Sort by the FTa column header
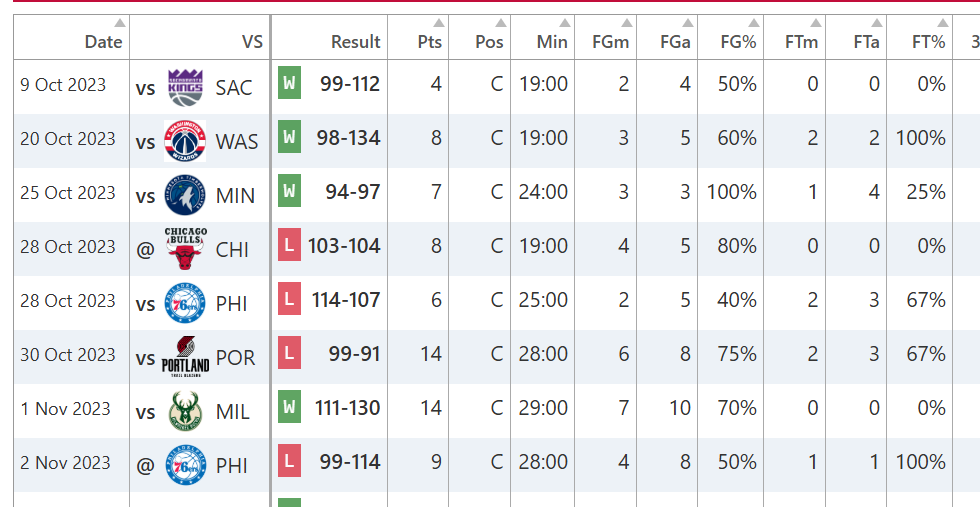Screen dimensions: 980x507 [x=866, y=41]
